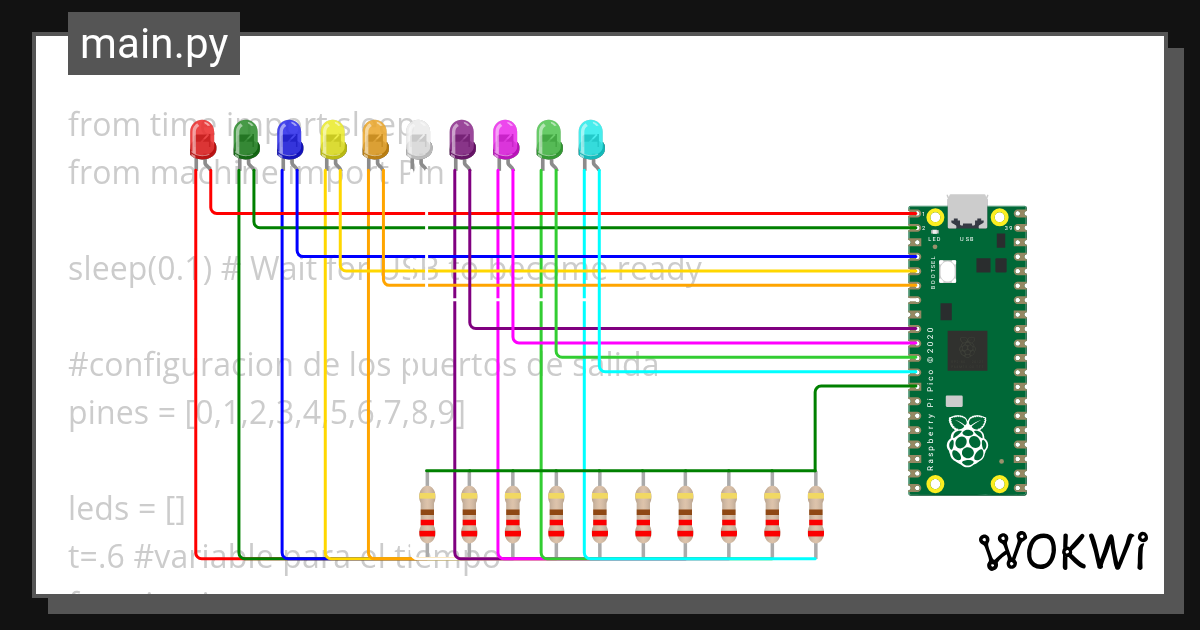Toggle the green LED next to the red one
1200x630 pixels.
pyautogui.click(x=246, y=140)
